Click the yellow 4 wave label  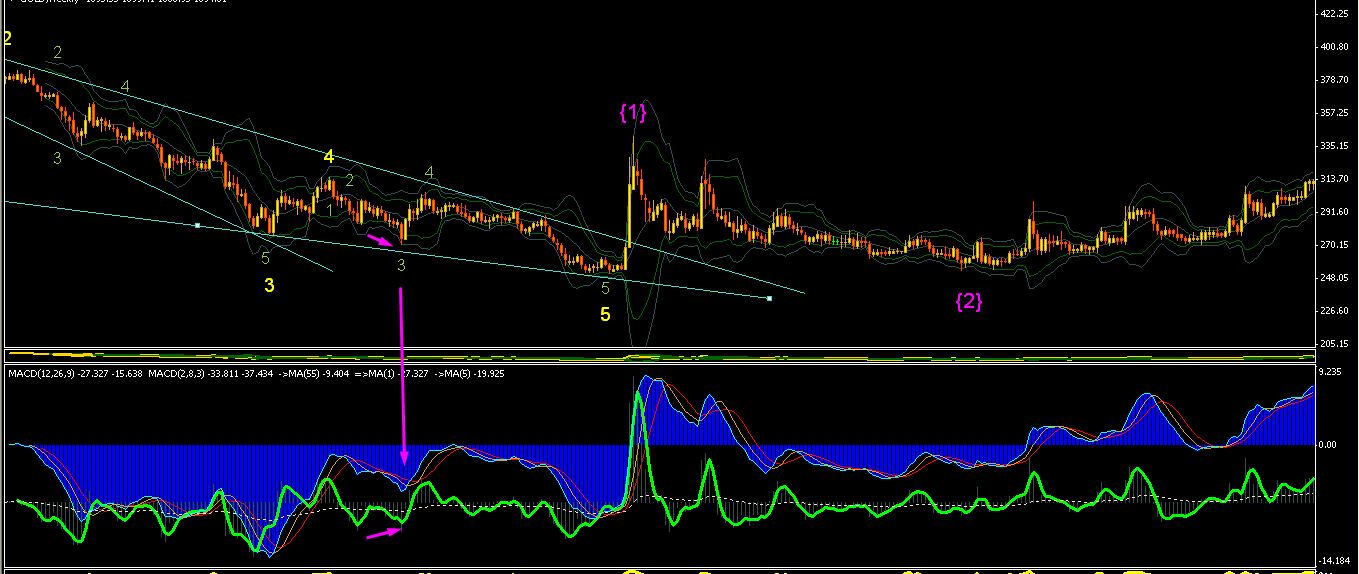[x=328, y=156]
